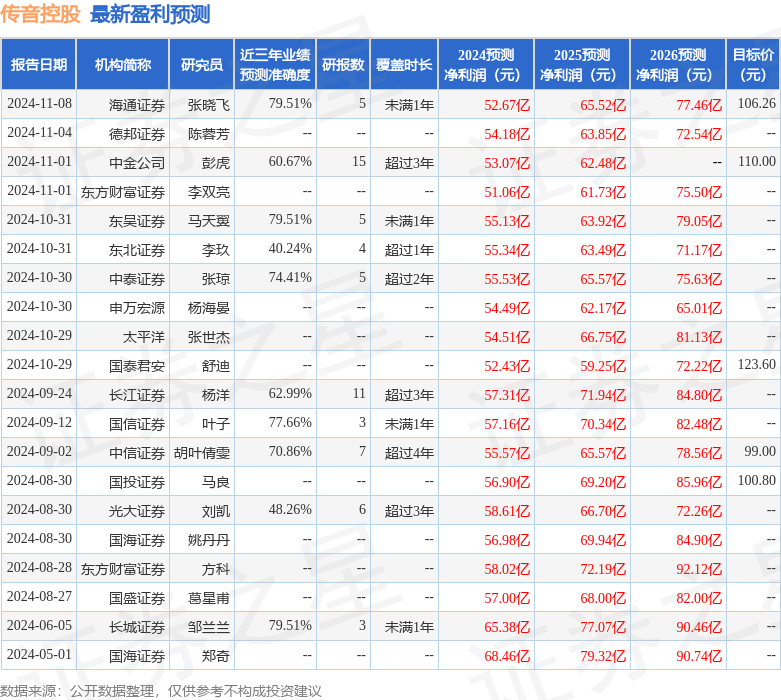Select the 目标价 column header
Screen dimensions: 781x700
pos(753,65)
